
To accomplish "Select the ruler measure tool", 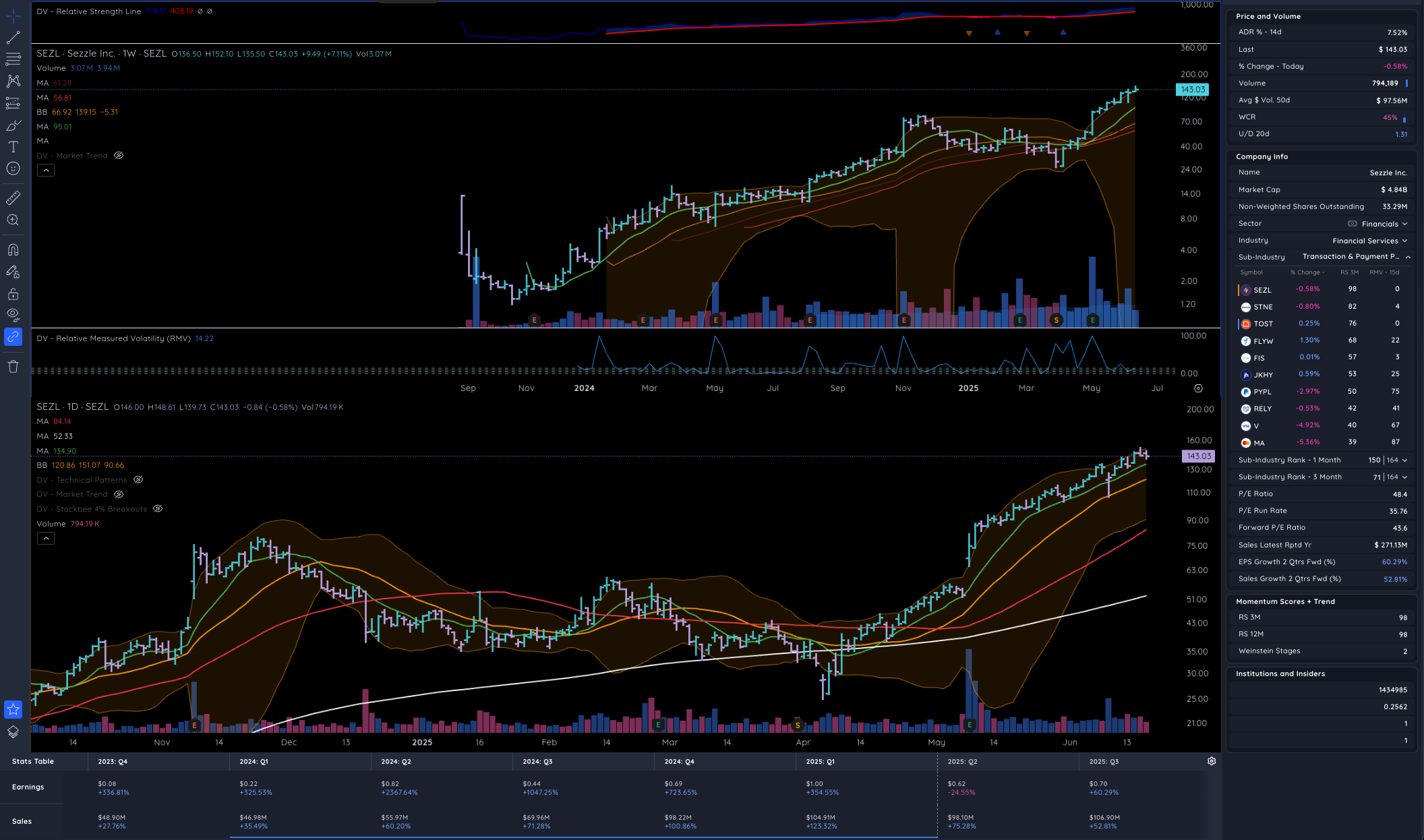I will click(13, 198).
